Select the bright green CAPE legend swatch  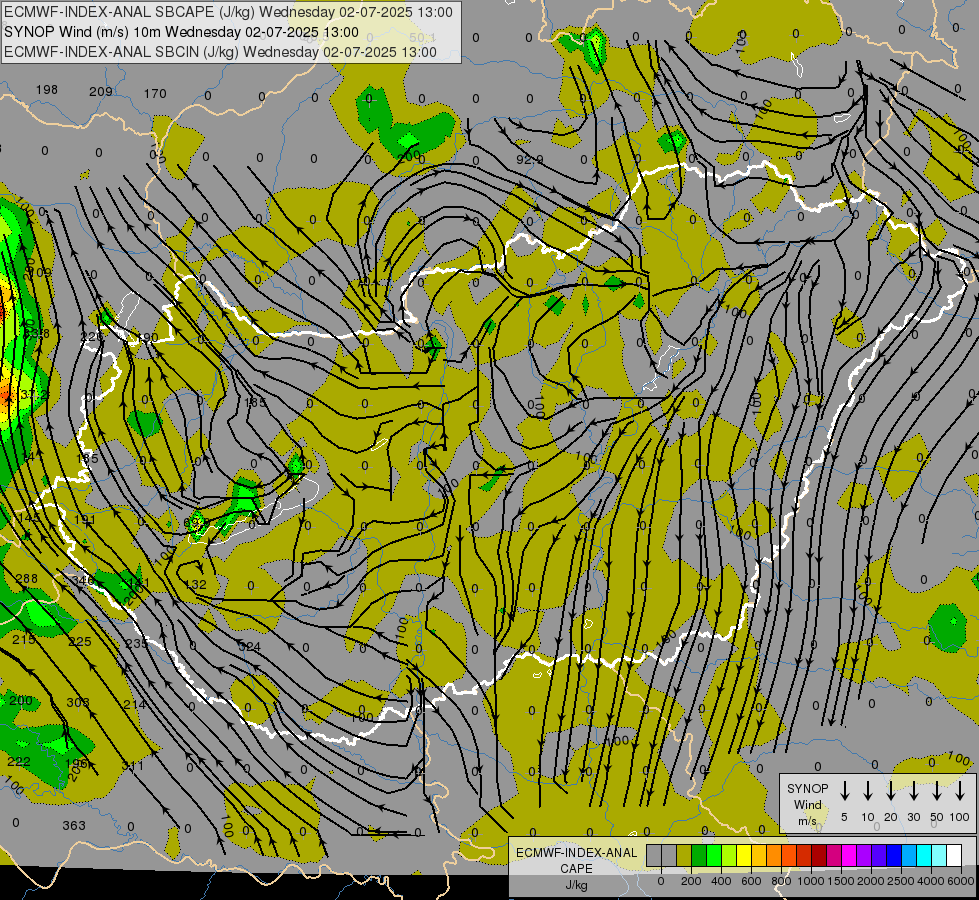[714, 856]
